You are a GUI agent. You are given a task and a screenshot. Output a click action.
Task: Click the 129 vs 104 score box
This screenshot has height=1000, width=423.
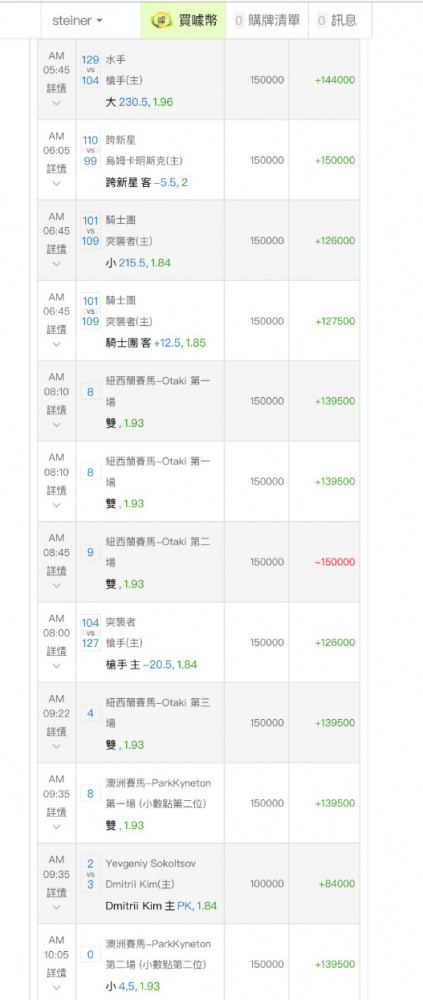coord(91,70)
